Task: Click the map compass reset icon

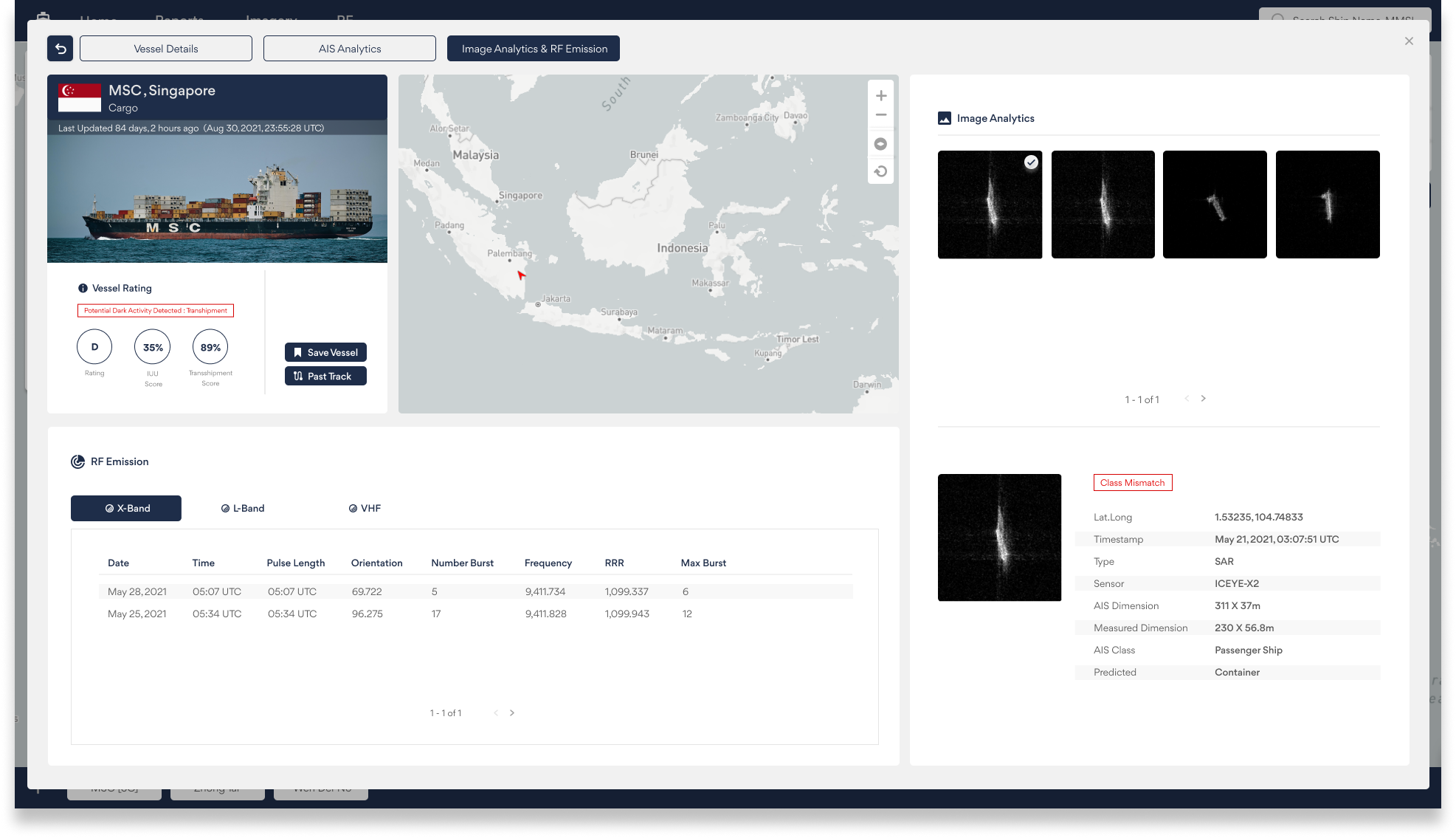Action: tap(880, 144)
